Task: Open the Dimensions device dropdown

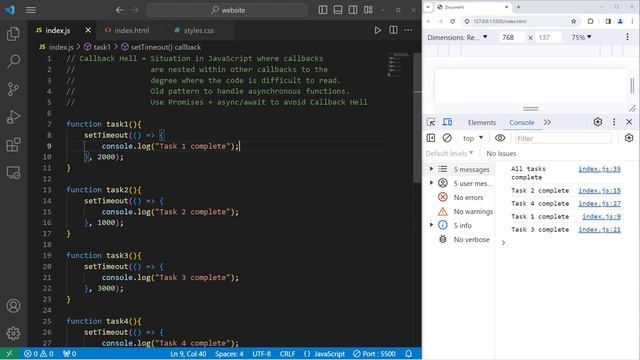Action: coord(457,37)
